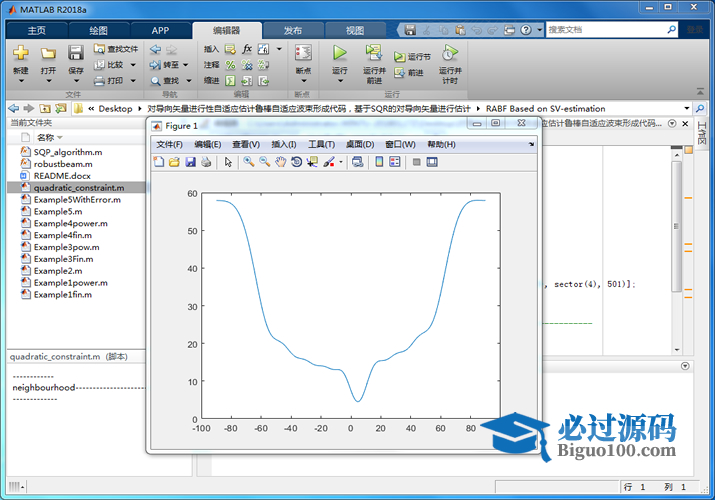715x500 pixels.
Task: Select quadratic_constraint.m in file list
Action: point(77,188)
